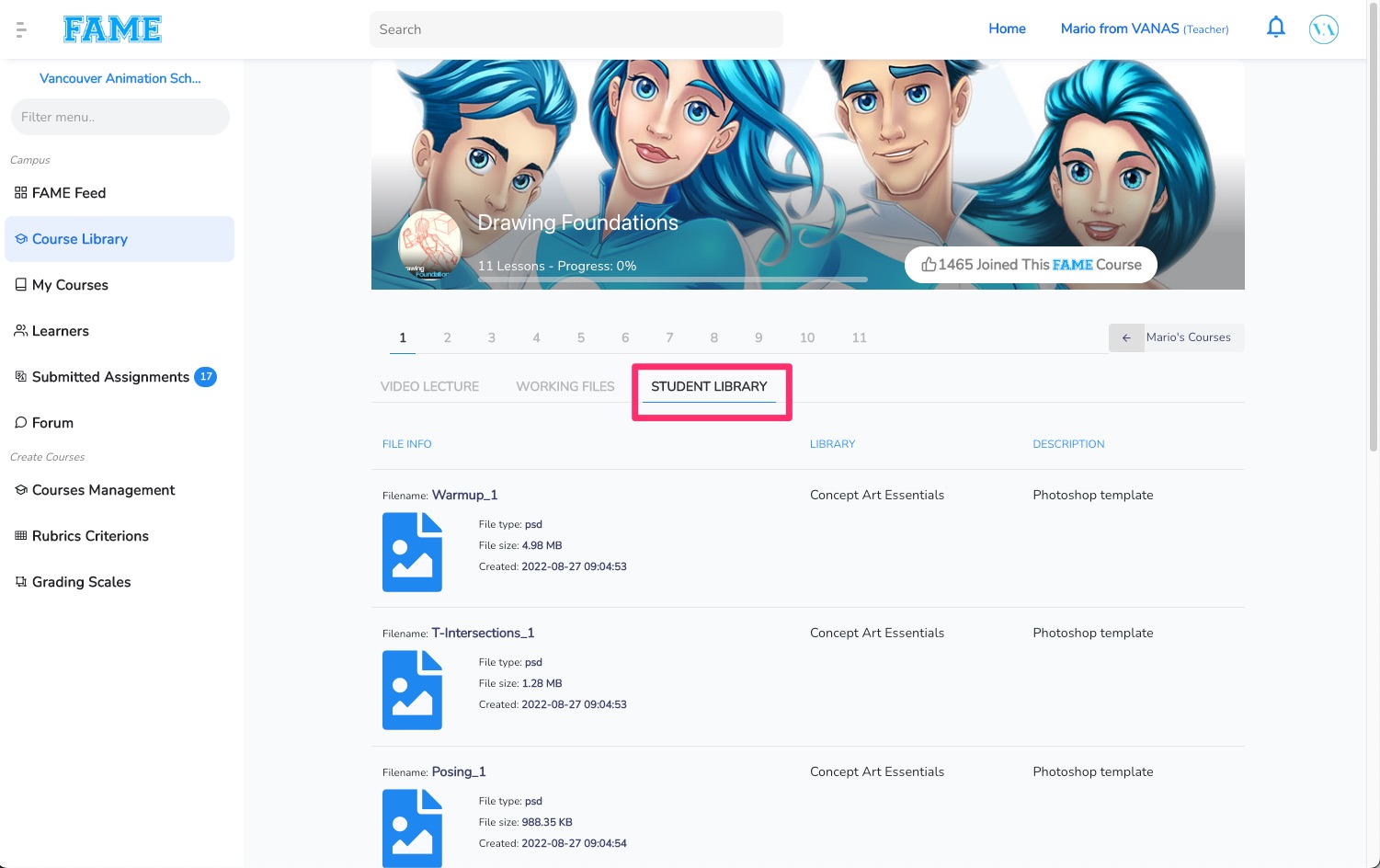
Task: Click the sidebar collapse menu icon
Action: tap(21, 29)
